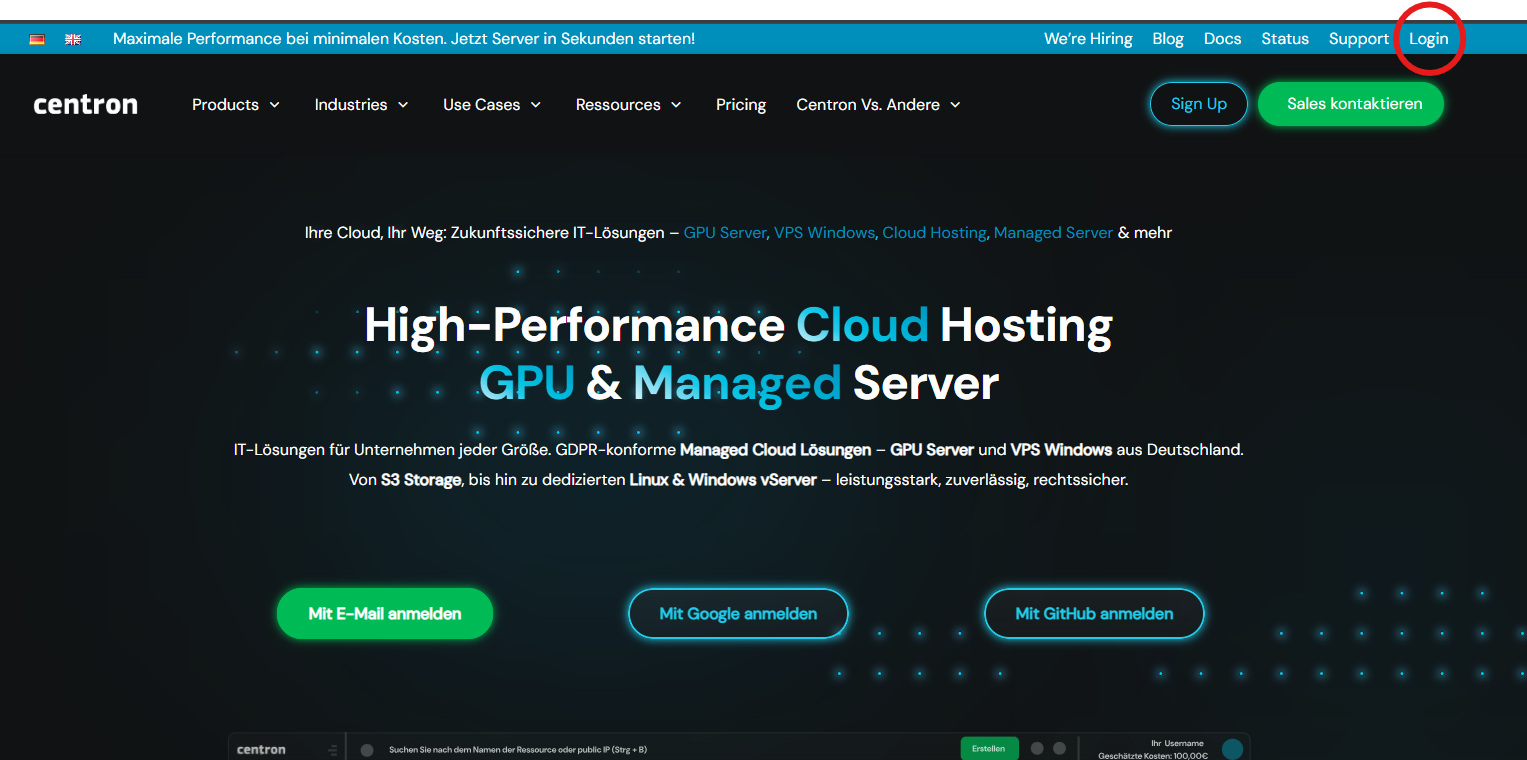The height and width of the screenshot is (760, 1527).
Task: Open the Industries dropdown
Action: click(361, 105)
